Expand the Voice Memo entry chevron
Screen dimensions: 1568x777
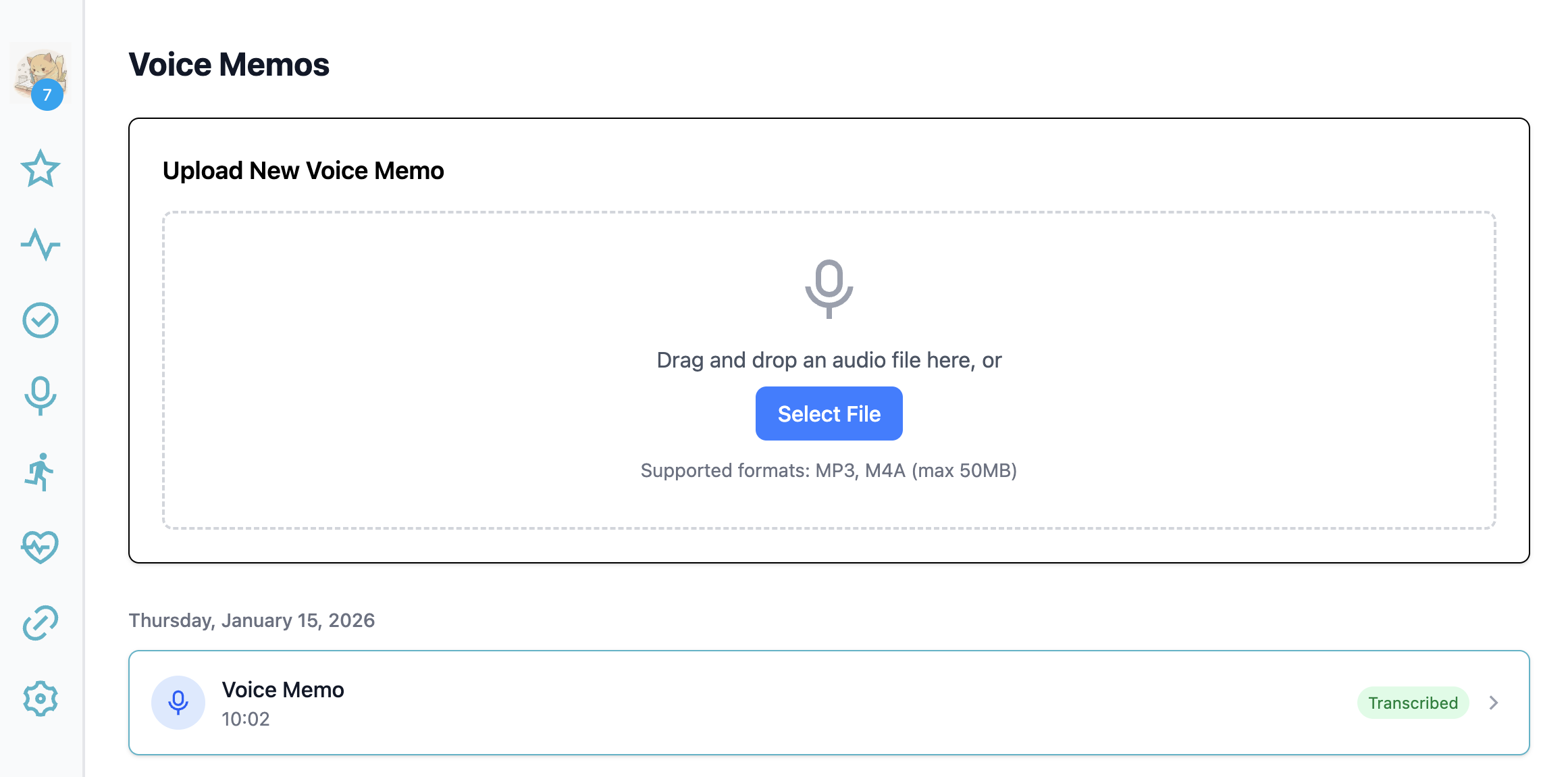[1494, 703]
